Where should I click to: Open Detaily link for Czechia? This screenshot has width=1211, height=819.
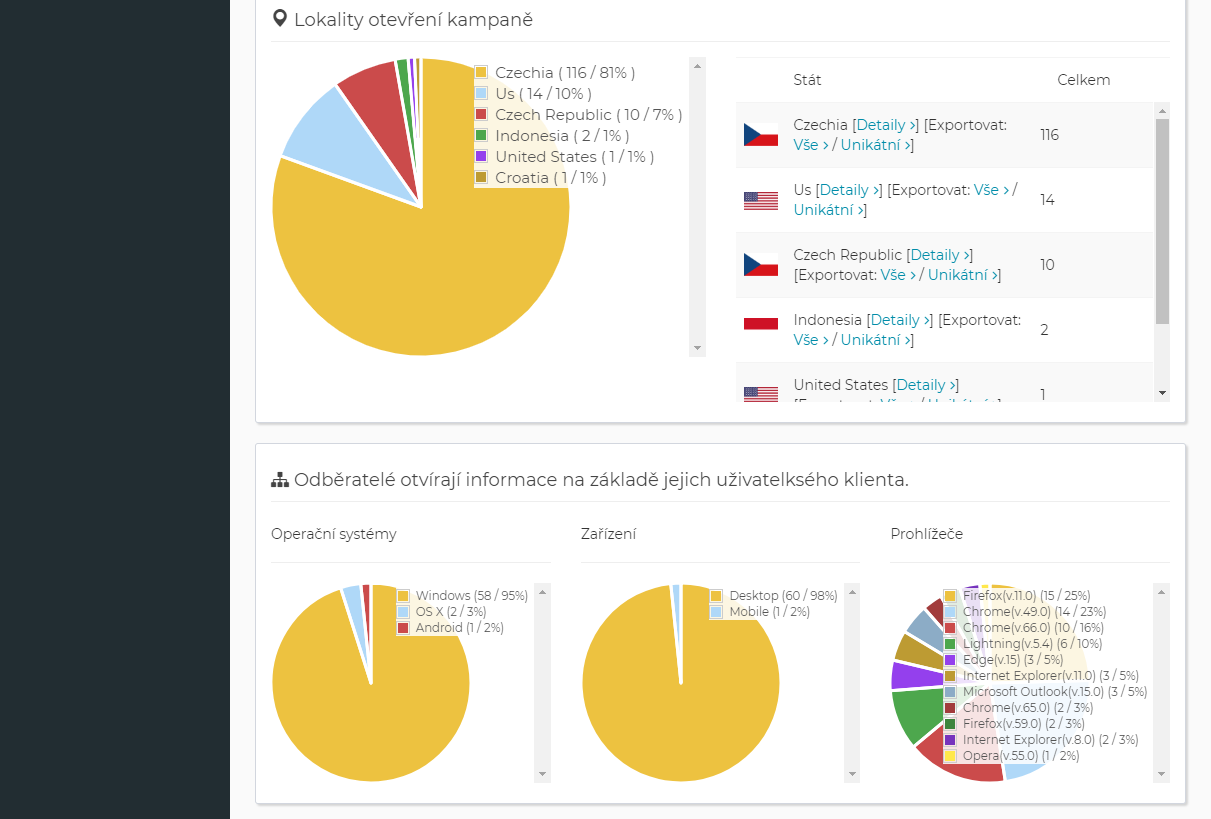(885, 125)
